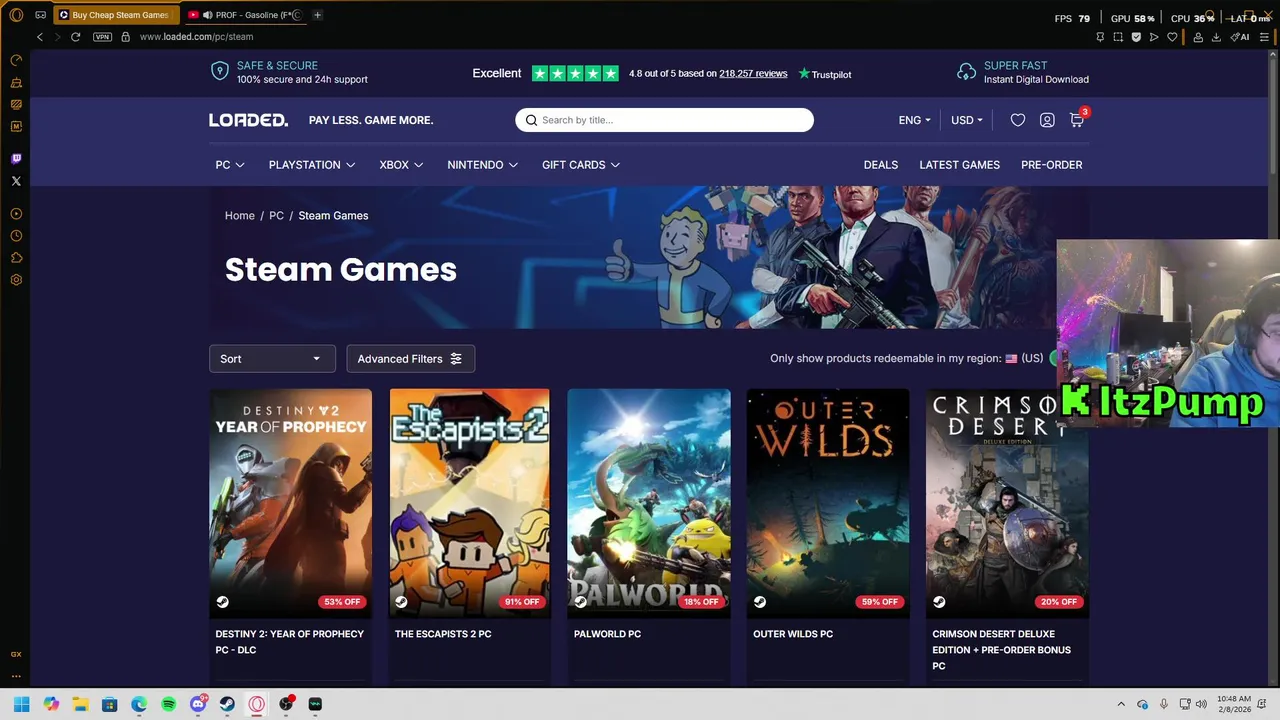Toggle VPN badge in address bar

(102, 37)
